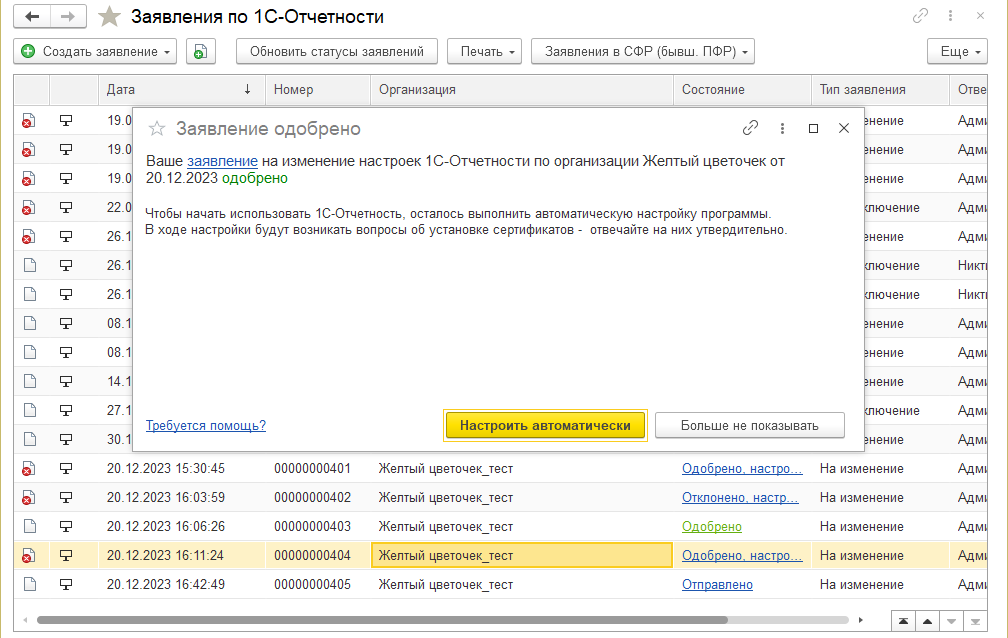The width and height of the screenshot is (1008, 638).
Task: Go forward using the right arrow button
Action: tap(68, 17)
